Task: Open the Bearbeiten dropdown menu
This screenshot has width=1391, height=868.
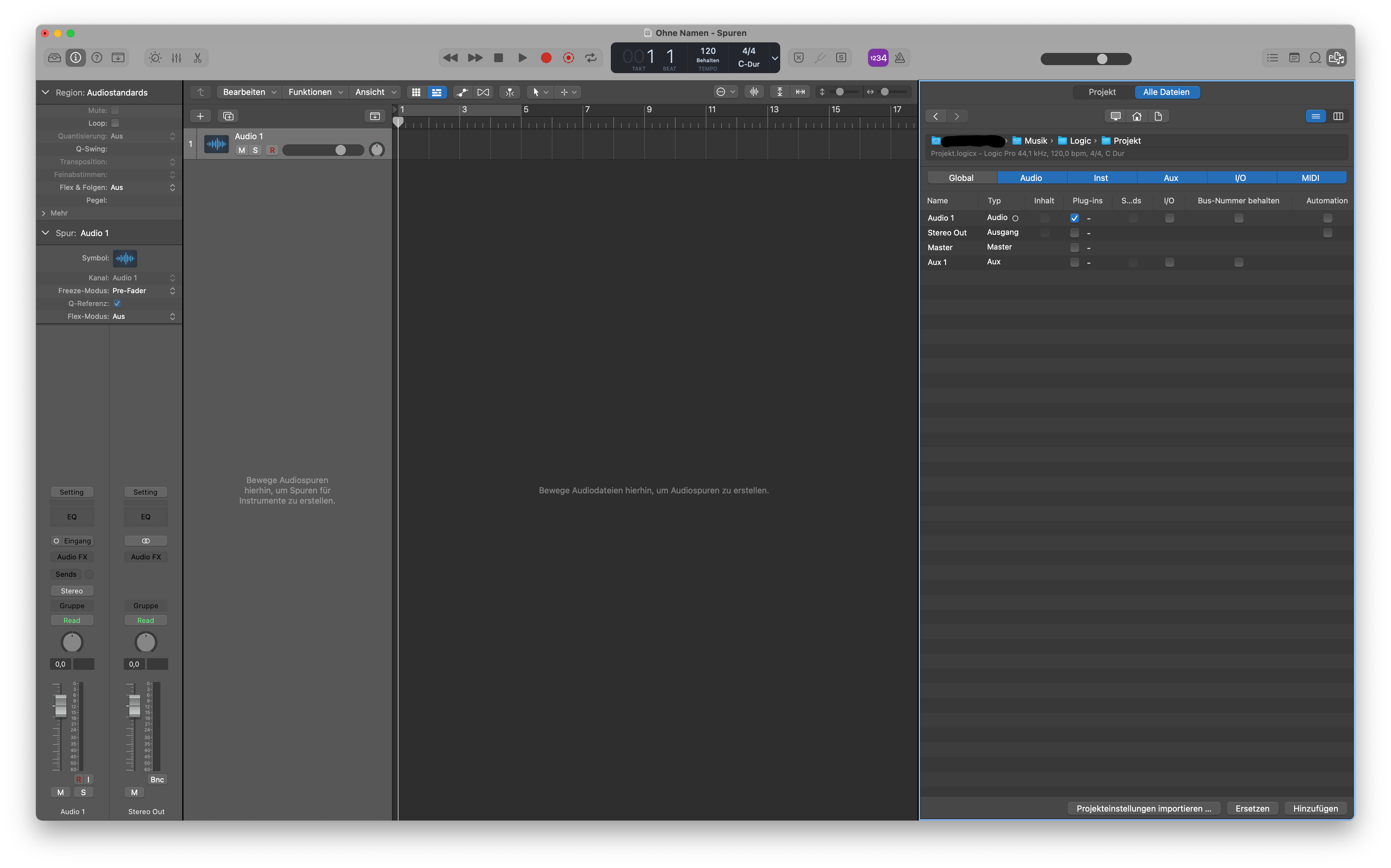Action: (249, 92)
